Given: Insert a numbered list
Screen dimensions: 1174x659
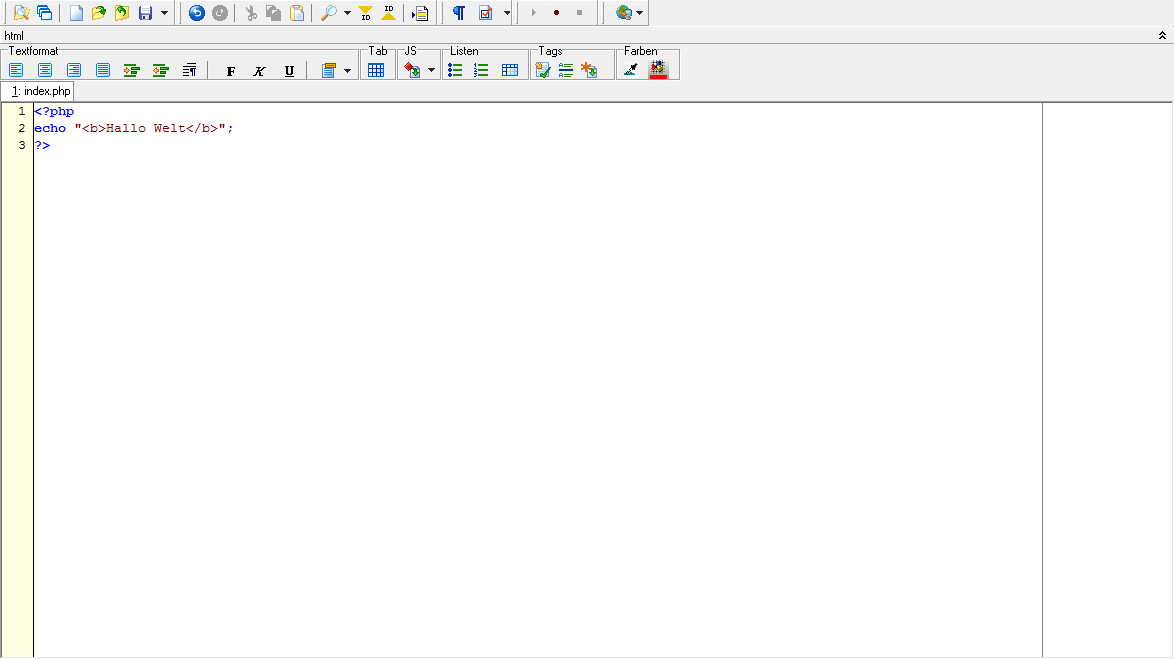Looking at the screenshot, I should pos(481,70).
